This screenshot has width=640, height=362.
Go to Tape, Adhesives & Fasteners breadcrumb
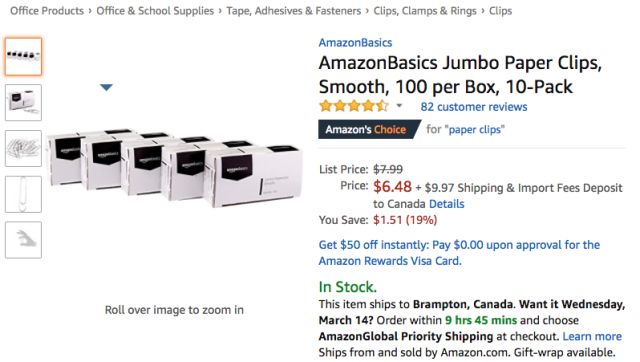(x=294, y=11)
